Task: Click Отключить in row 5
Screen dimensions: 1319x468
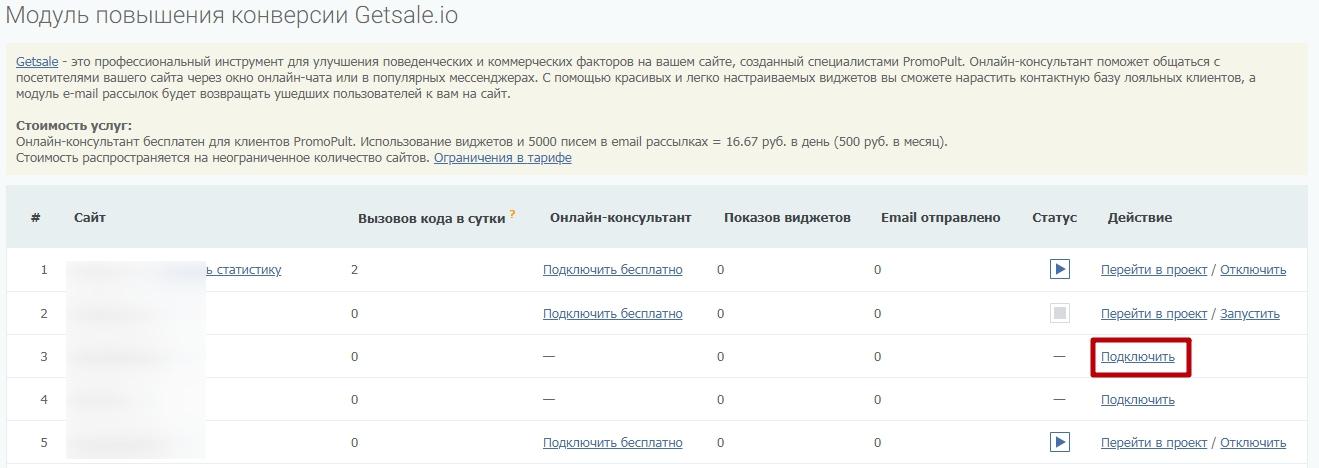Action: tap(1253, 443)
